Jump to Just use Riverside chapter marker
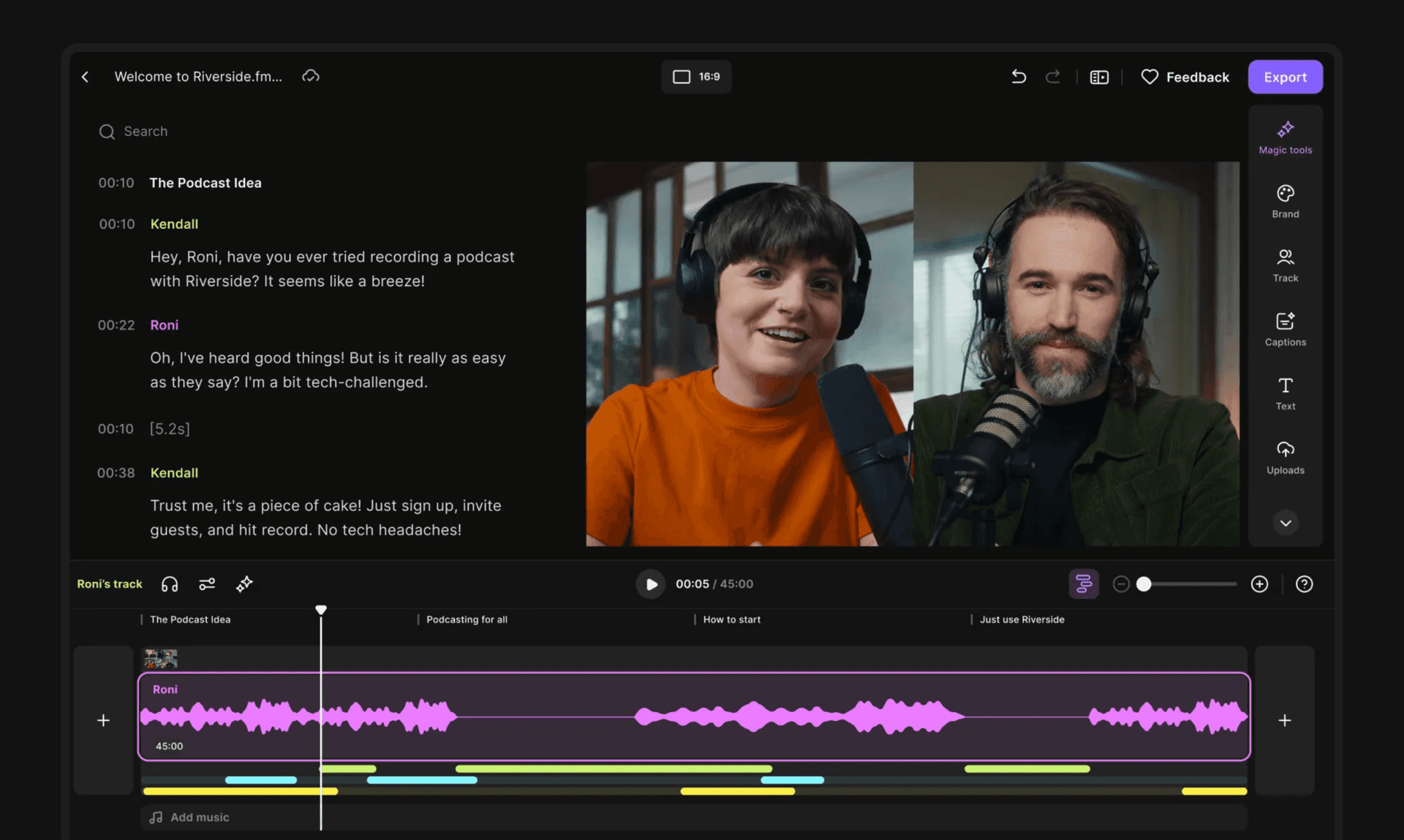 tap(1022, 619)
